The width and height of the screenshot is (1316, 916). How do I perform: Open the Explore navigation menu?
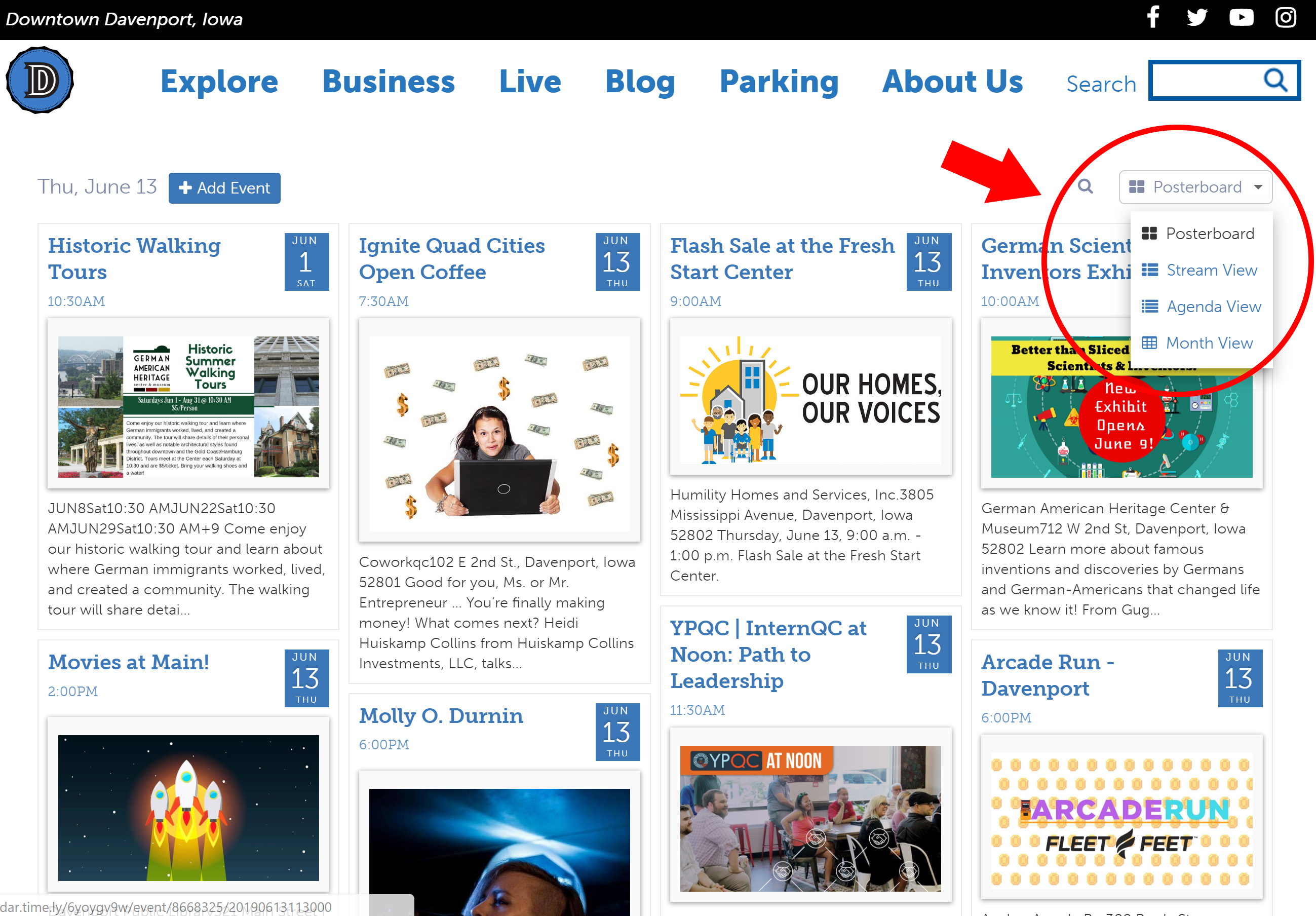(x=219, y=82)
